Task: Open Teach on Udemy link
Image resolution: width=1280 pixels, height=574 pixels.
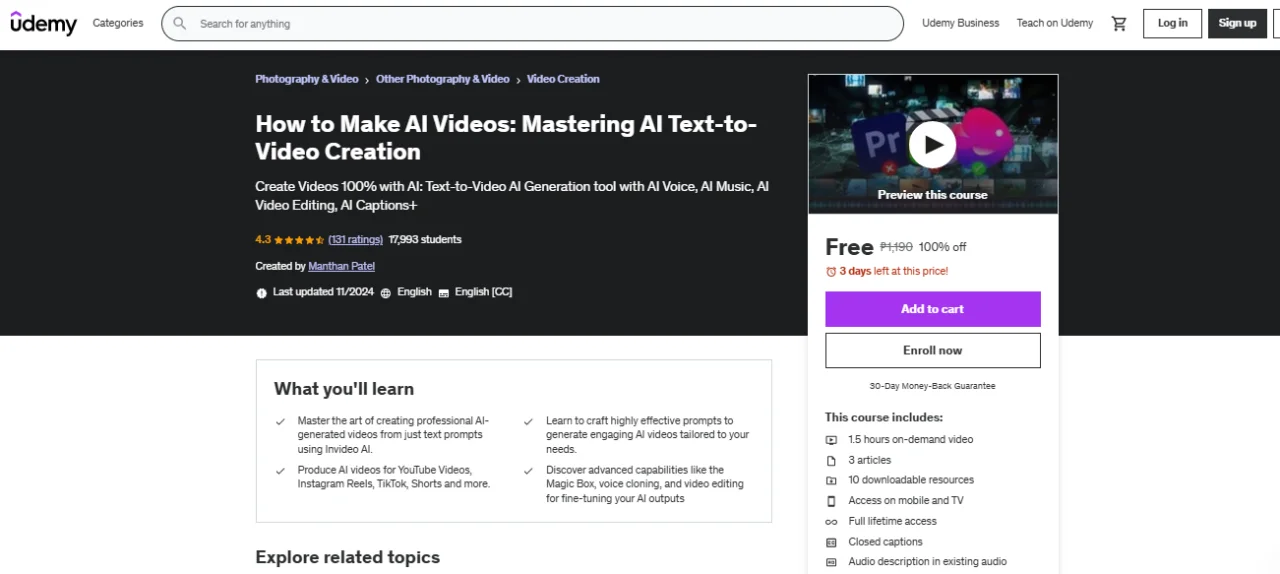Action: 1055,23
